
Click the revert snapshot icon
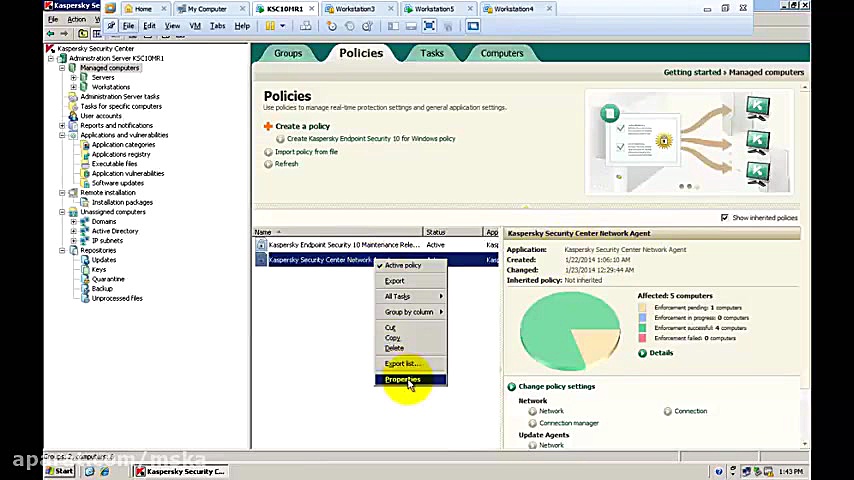pyautogui.click(x=350, y=26)
